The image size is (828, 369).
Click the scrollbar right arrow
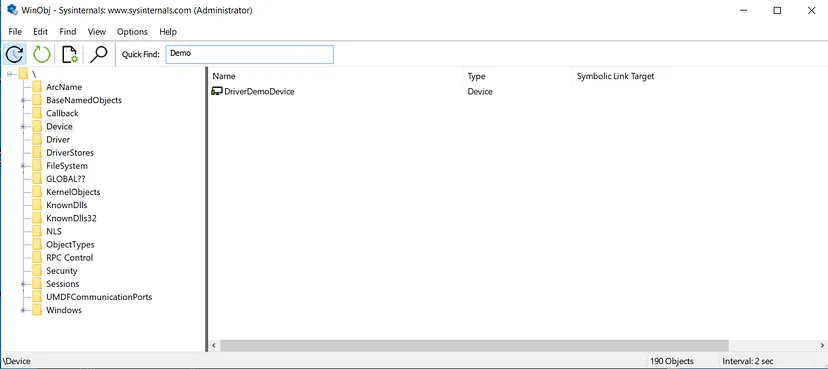(822, 345)
